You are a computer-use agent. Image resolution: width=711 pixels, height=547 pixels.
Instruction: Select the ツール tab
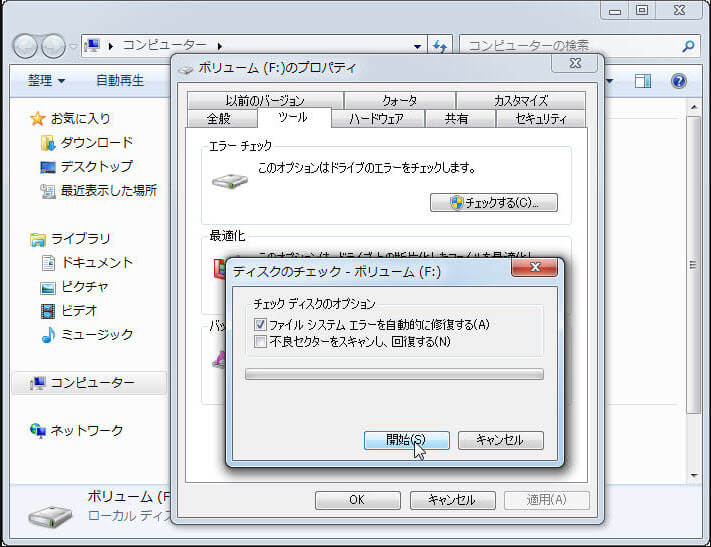point(293,117)
